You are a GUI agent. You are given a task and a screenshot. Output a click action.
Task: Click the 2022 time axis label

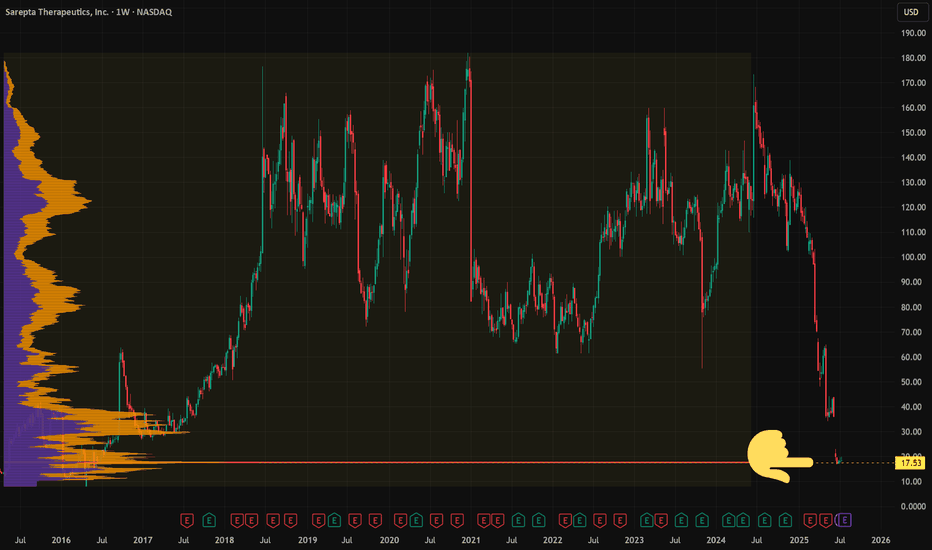(552, 540)
